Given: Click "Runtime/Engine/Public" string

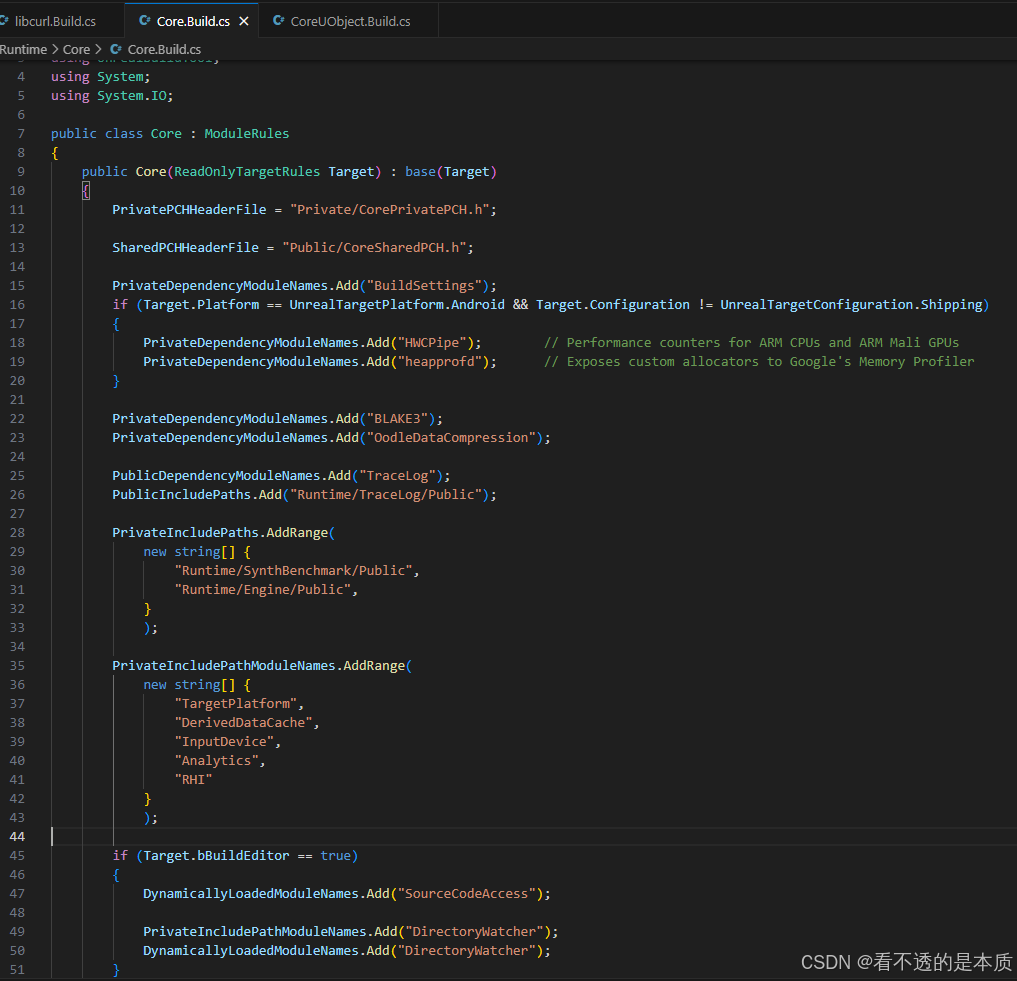Looking at the screenshot, I should tap(263, 589).
